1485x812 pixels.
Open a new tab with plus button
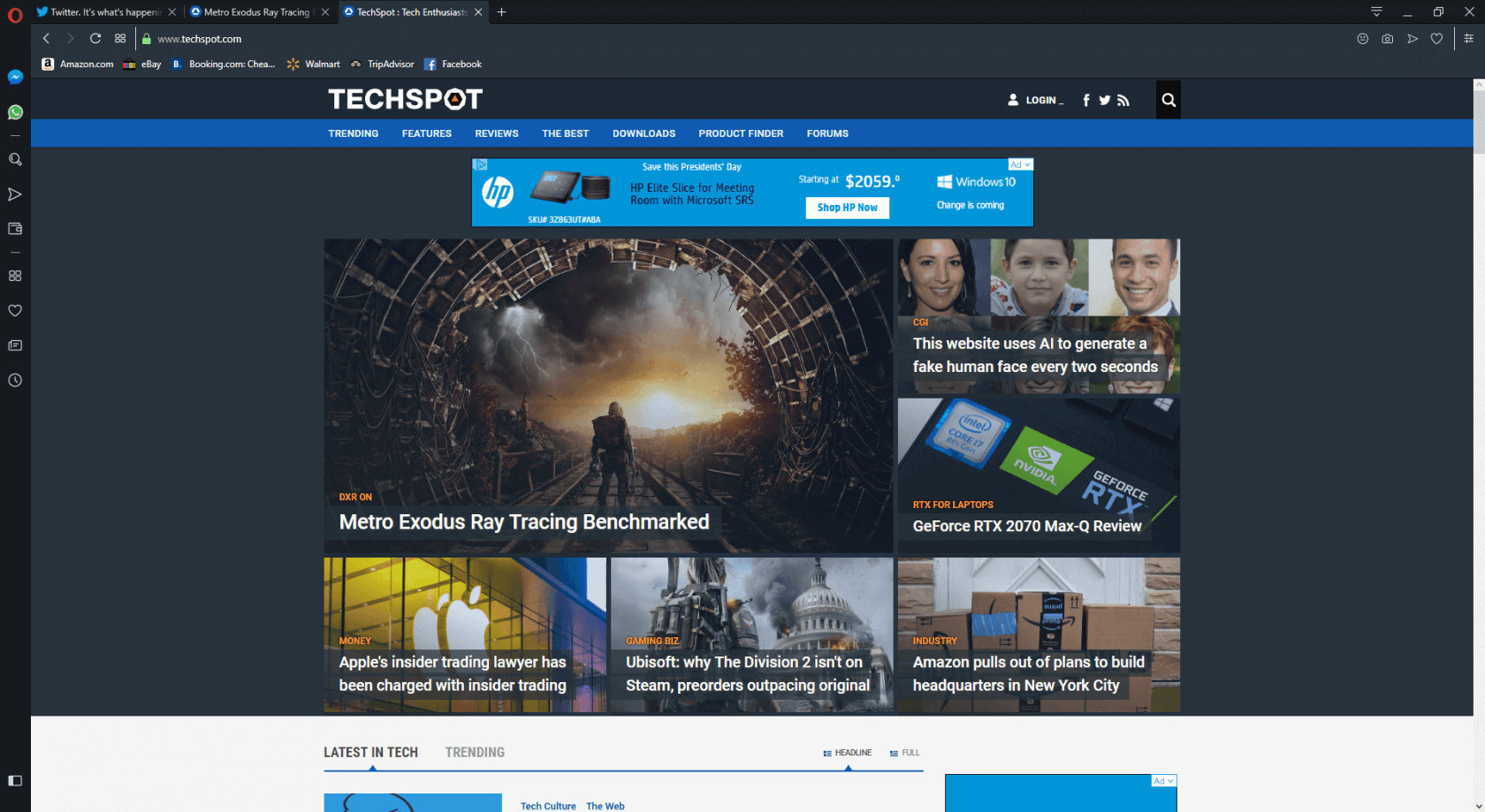501,11
